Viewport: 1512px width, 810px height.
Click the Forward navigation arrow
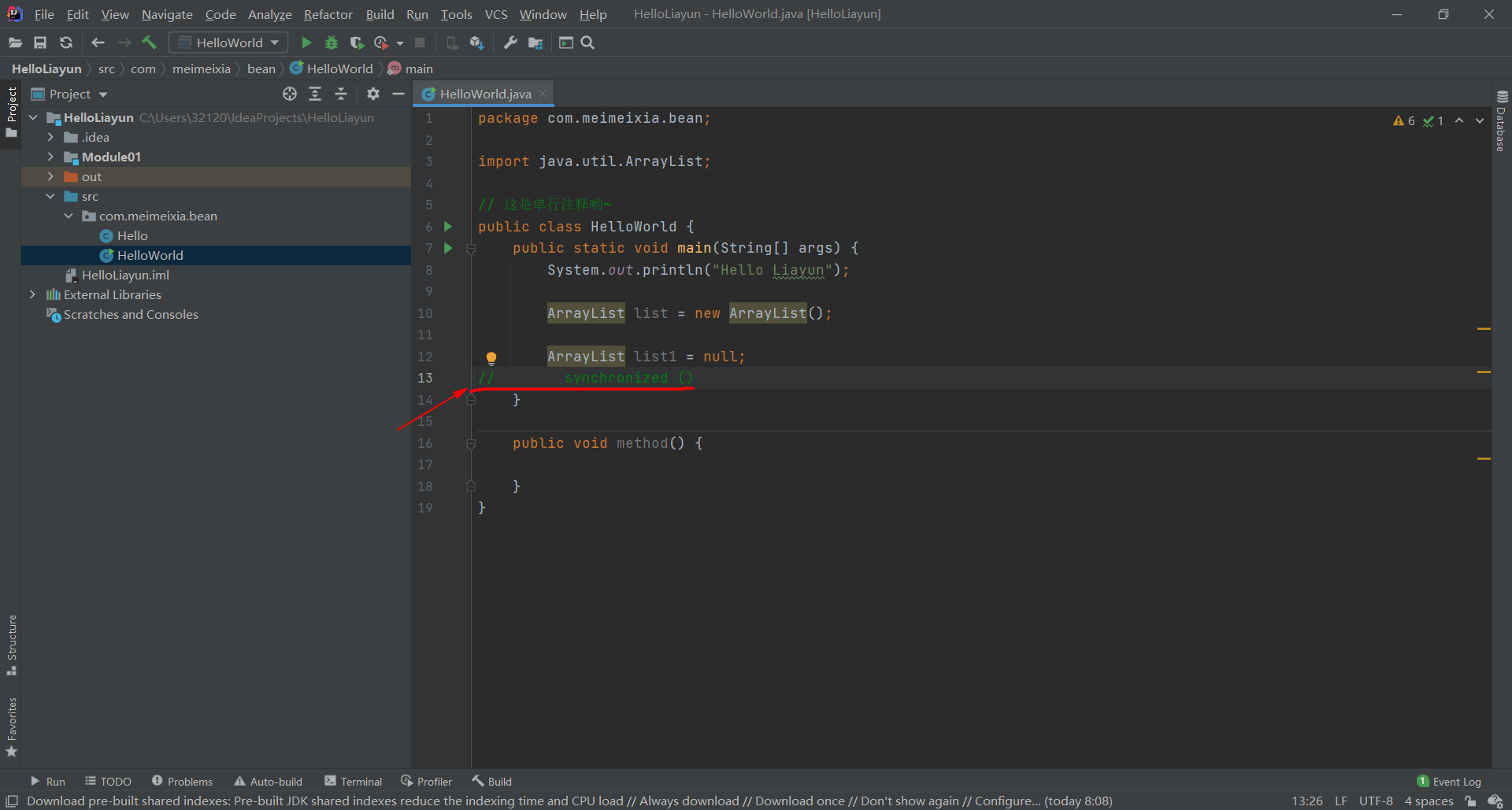coord(124,43)
